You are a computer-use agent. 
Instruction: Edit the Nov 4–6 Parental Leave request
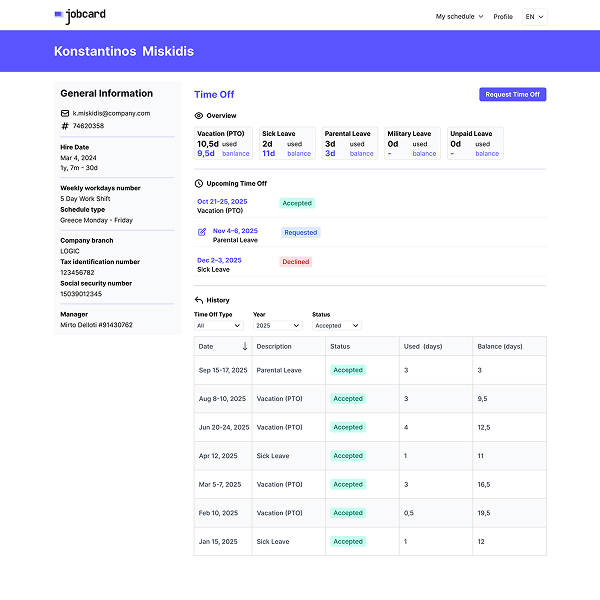(x=203, y=232)
